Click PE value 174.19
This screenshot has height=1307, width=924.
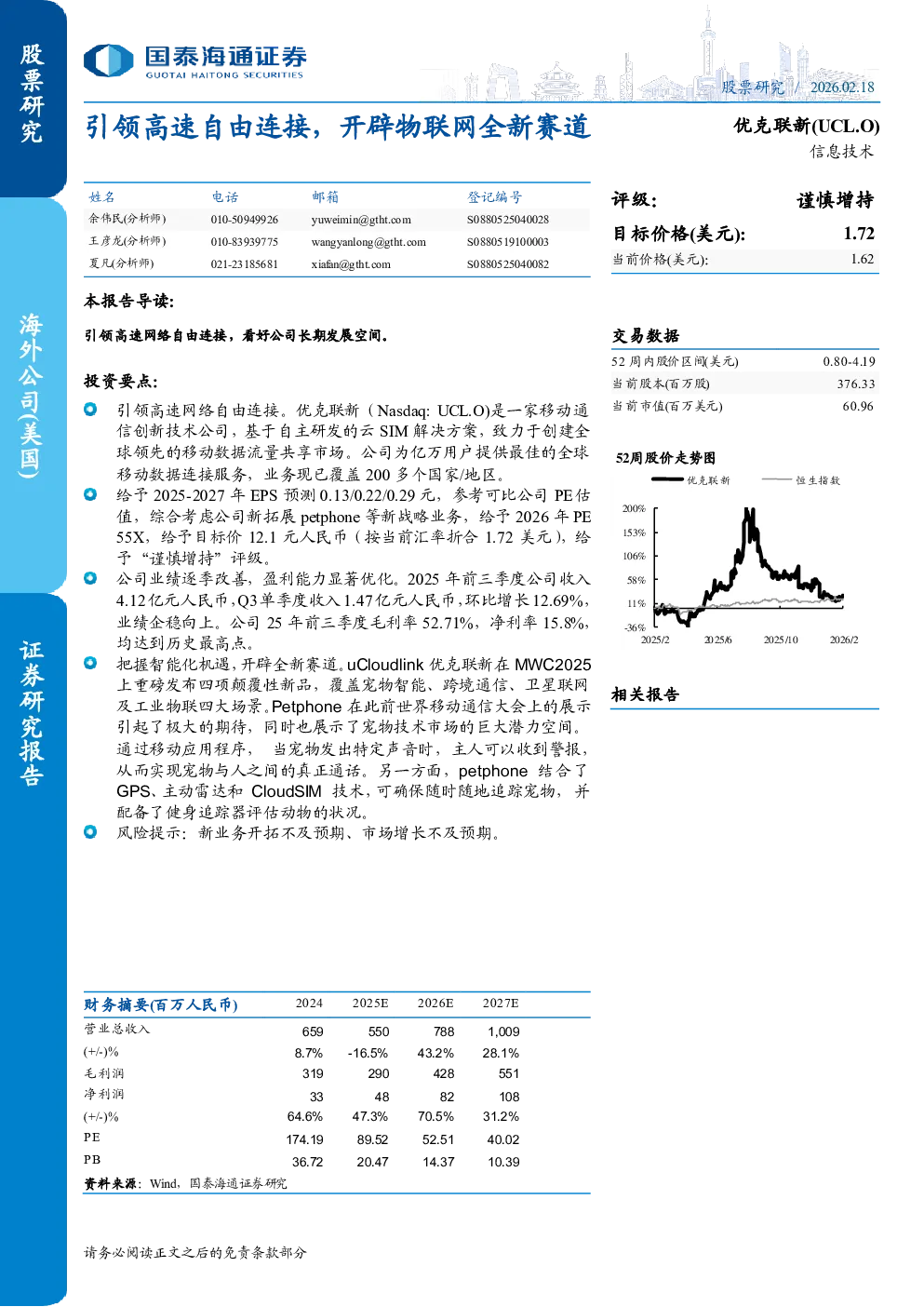click(x=305, y=1139)
